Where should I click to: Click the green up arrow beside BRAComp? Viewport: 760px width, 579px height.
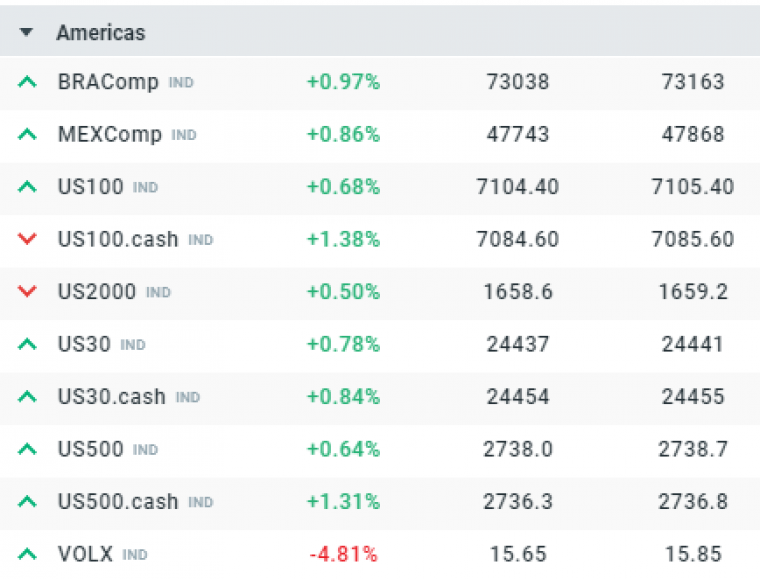(27, 82)
